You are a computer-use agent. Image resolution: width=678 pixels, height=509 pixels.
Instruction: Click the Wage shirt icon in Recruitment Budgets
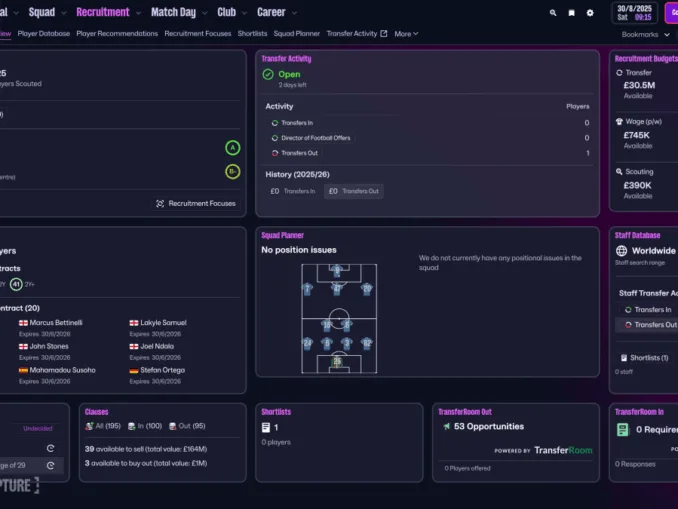point(620,122)
